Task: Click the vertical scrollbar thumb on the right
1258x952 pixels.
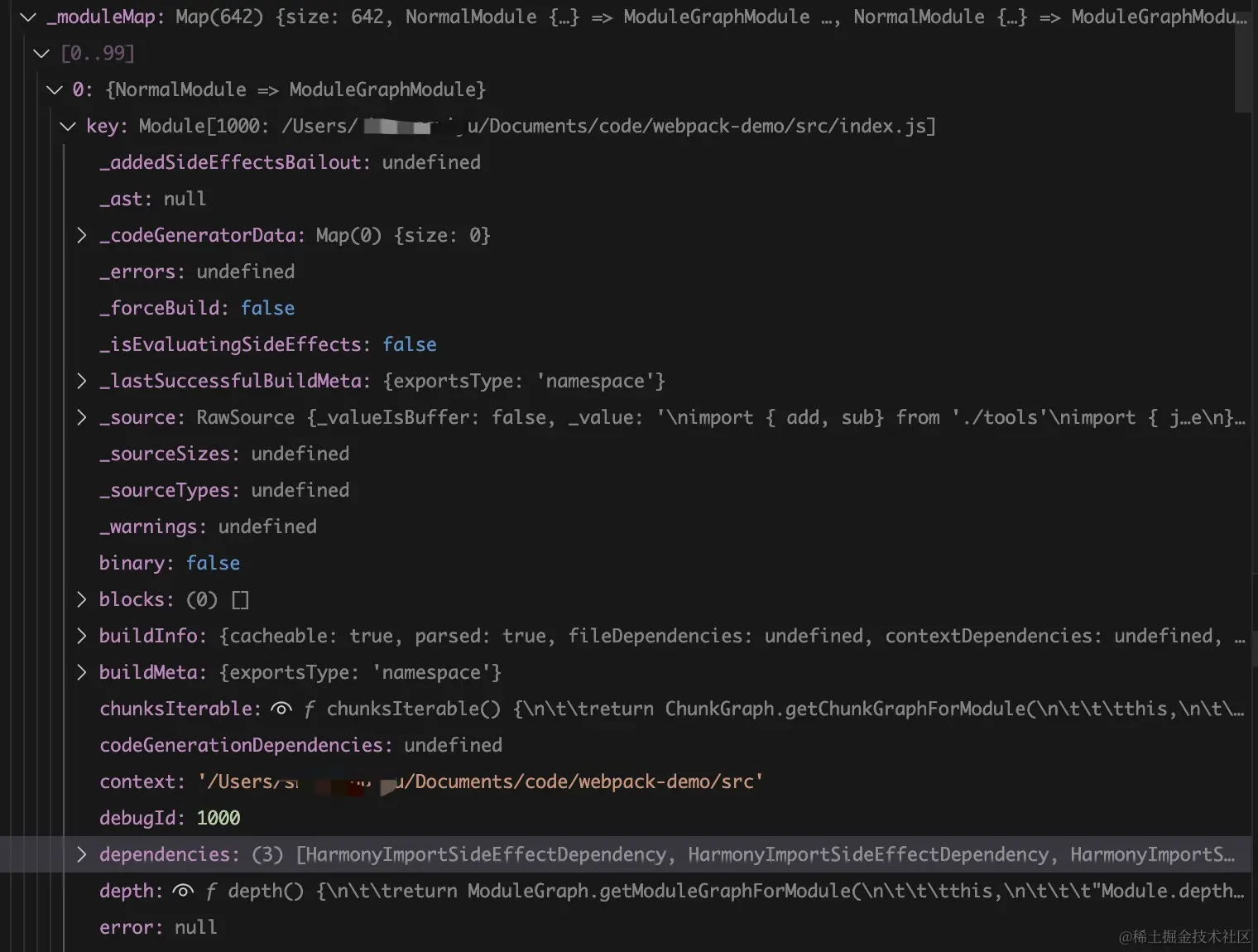Action: coord(1242,56)
